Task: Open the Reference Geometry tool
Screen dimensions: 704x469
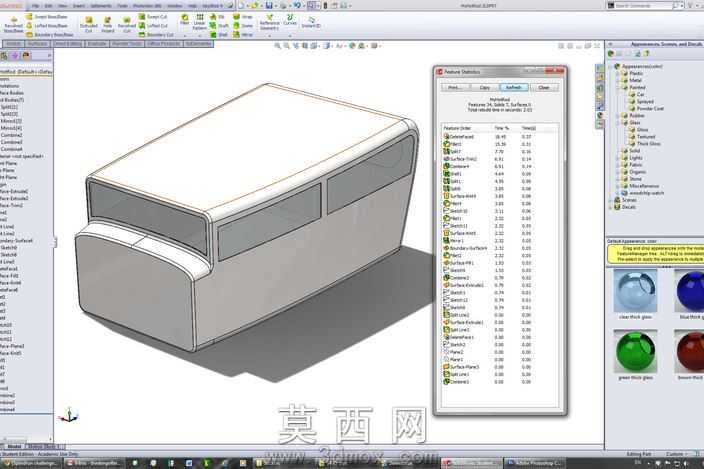Action: tap(269, 22)
